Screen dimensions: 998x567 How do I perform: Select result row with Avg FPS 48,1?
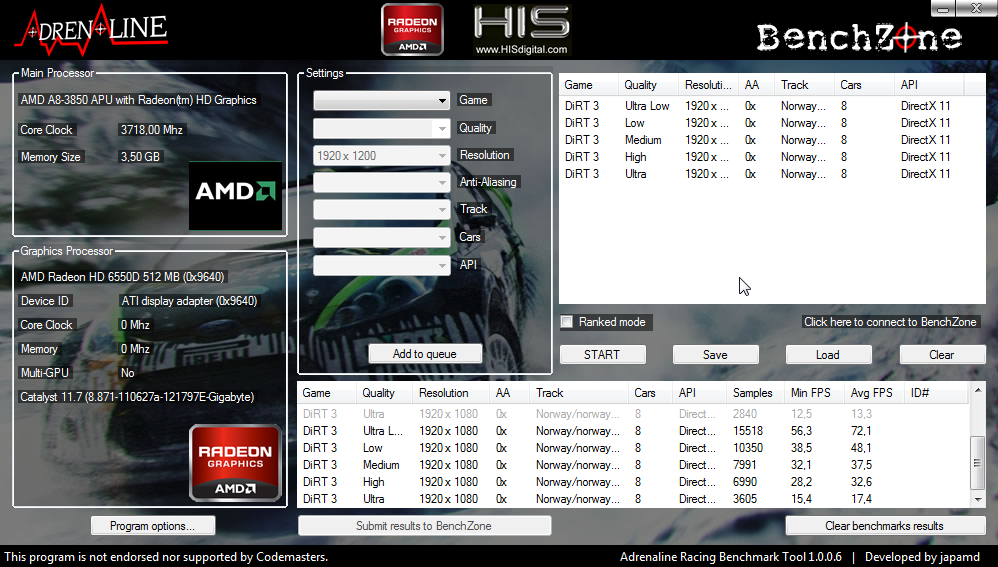pyautogui.click(x=633, y=448)
